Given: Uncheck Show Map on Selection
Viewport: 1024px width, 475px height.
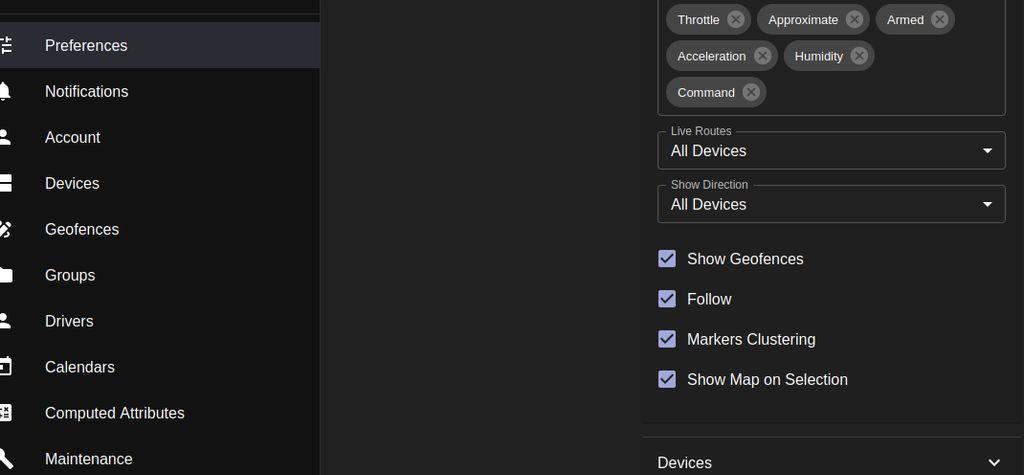Looking at the screenshot, I should (667, 379).
